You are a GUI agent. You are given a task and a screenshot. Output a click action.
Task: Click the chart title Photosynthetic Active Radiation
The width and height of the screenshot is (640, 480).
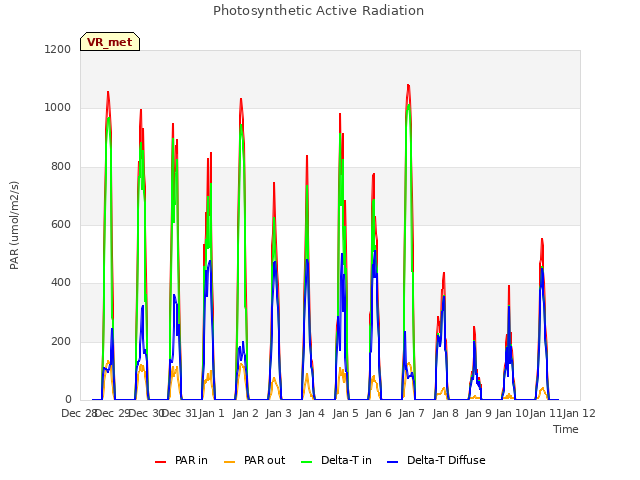coord(318,11)
